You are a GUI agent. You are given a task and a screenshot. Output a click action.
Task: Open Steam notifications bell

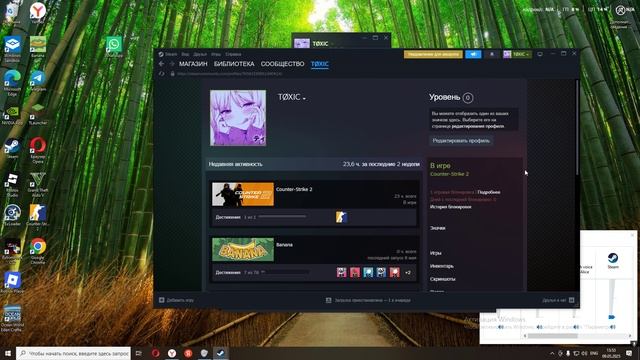click(492, 54)
